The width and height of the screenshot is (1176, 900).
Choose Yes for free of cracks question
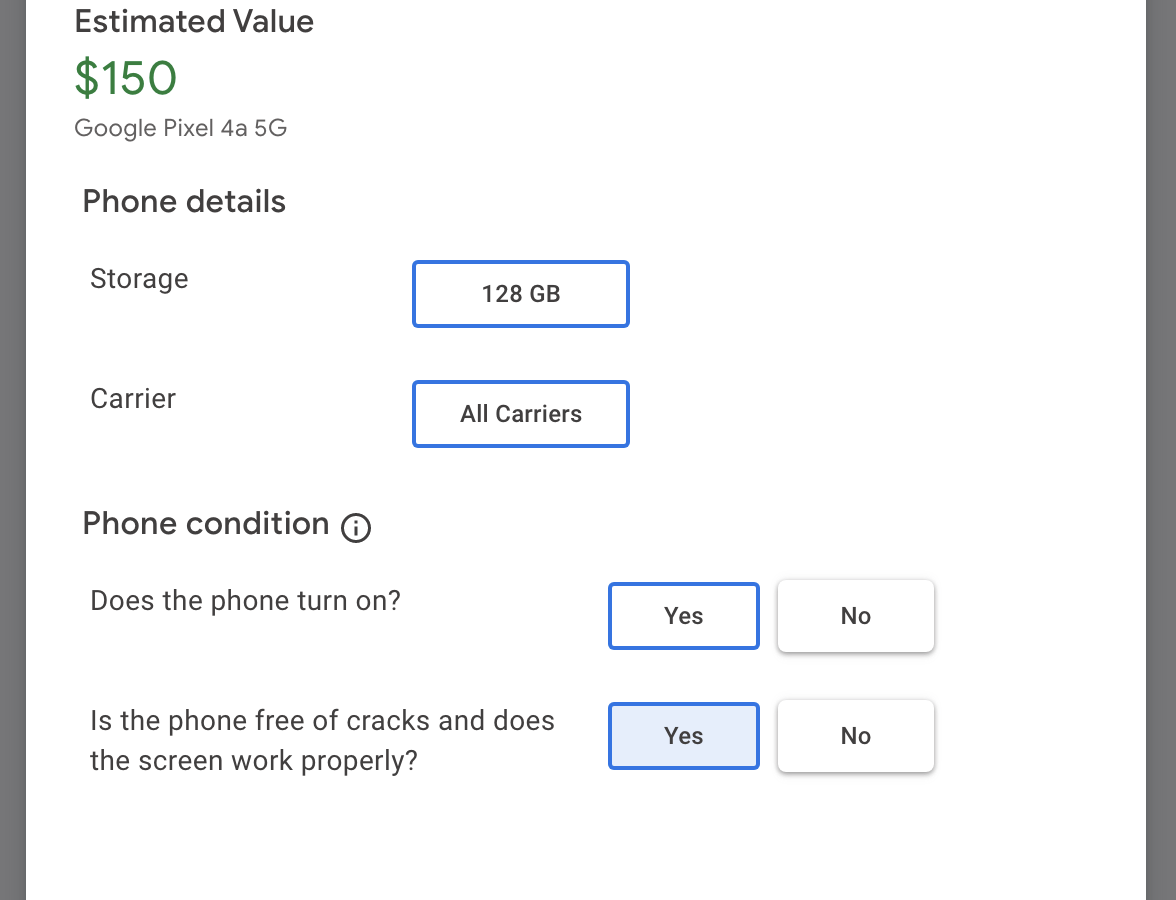pyautogui.click(x=684, y=736)
